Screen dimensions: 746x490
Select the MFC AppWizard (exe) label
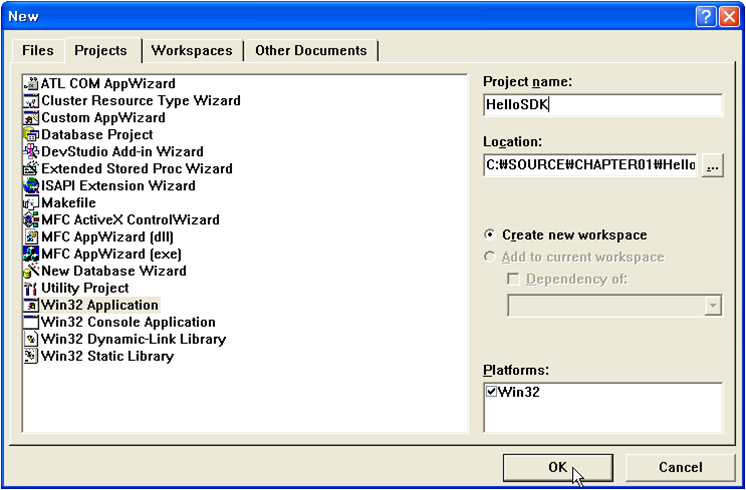tap(111, 254)
